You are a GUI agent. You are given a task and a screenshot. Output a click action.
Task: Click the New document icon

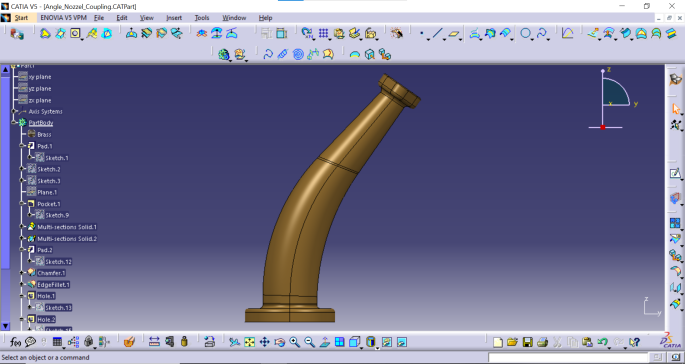coord(498,342)
